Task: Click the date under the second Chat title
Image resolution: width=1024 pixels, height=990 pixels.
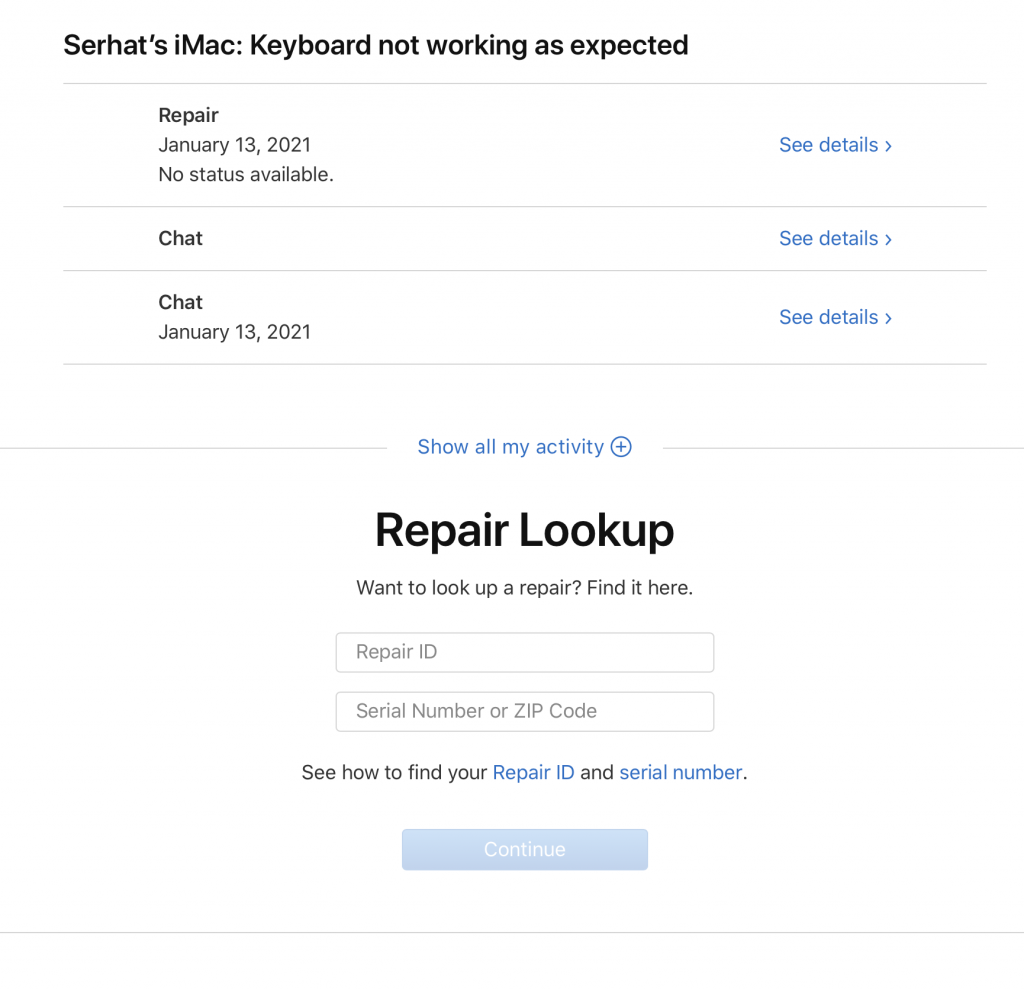Action: (234, 332)
